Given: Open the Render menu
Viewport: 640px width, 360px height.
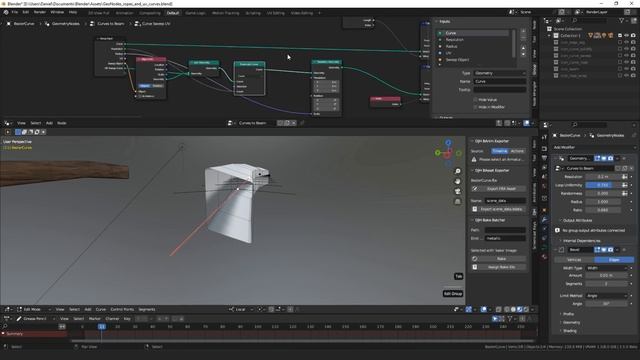Looking at the screenshot, I should pyautogui.click(x=40, y=12).
